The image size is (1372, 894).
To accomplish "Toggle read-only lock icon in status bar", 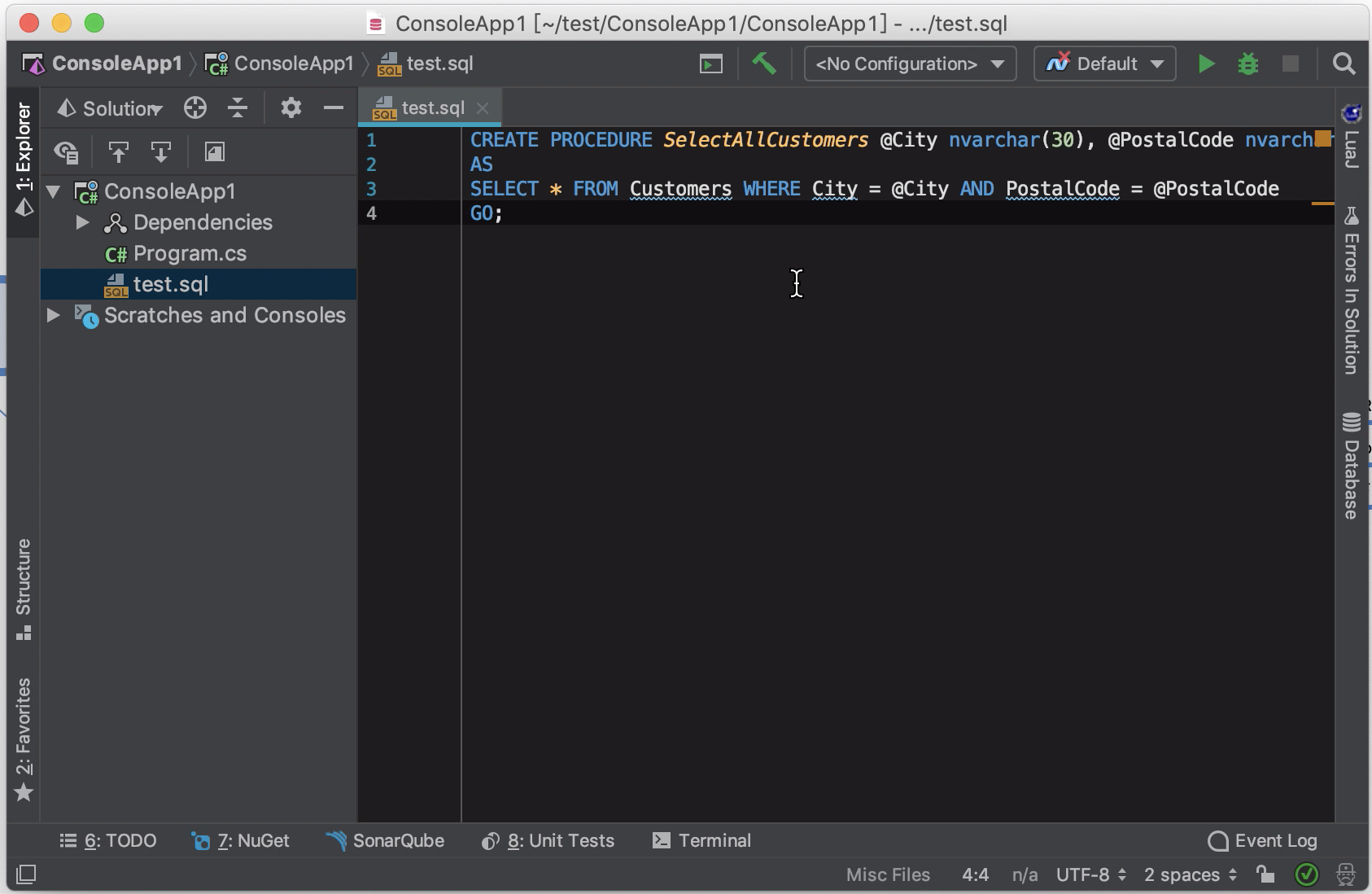I will tap(1265, 874).
